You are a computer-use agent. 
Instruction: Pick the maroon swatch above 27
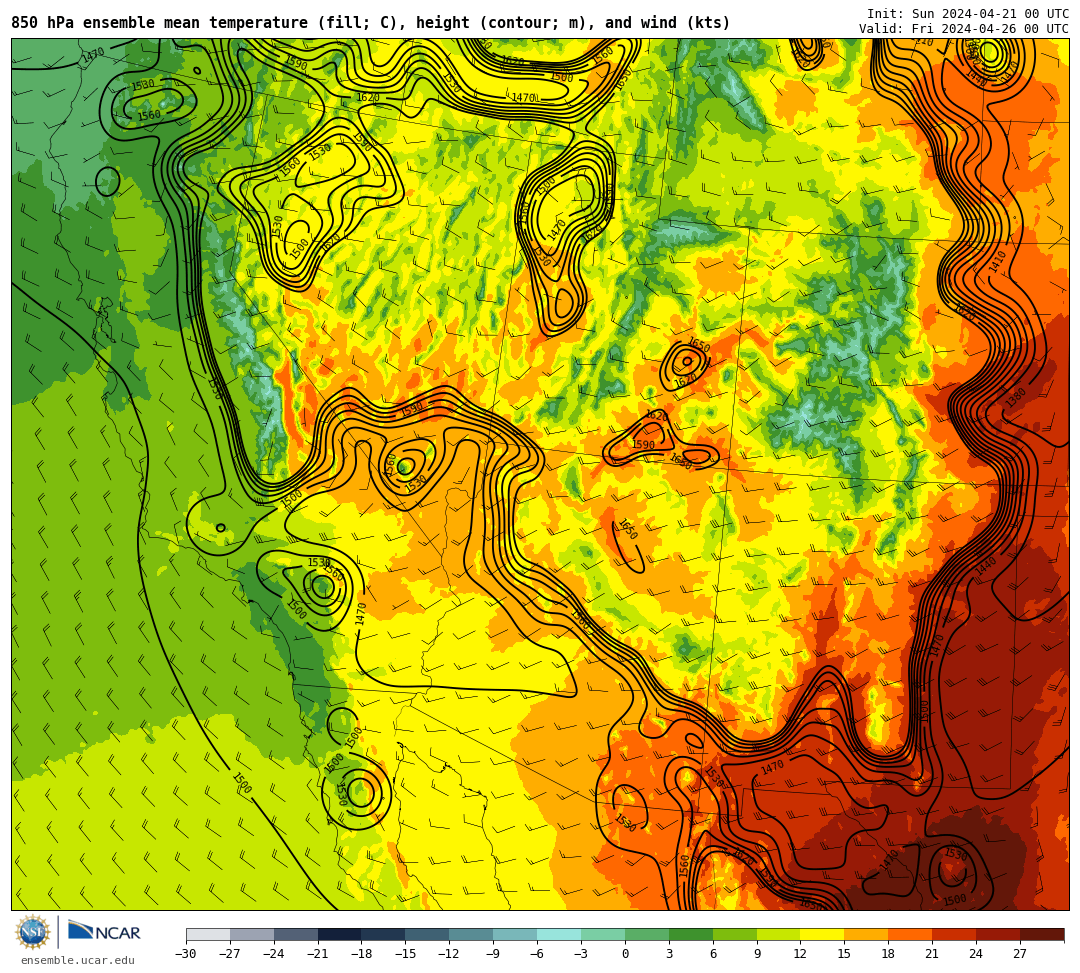[1042, 934]
